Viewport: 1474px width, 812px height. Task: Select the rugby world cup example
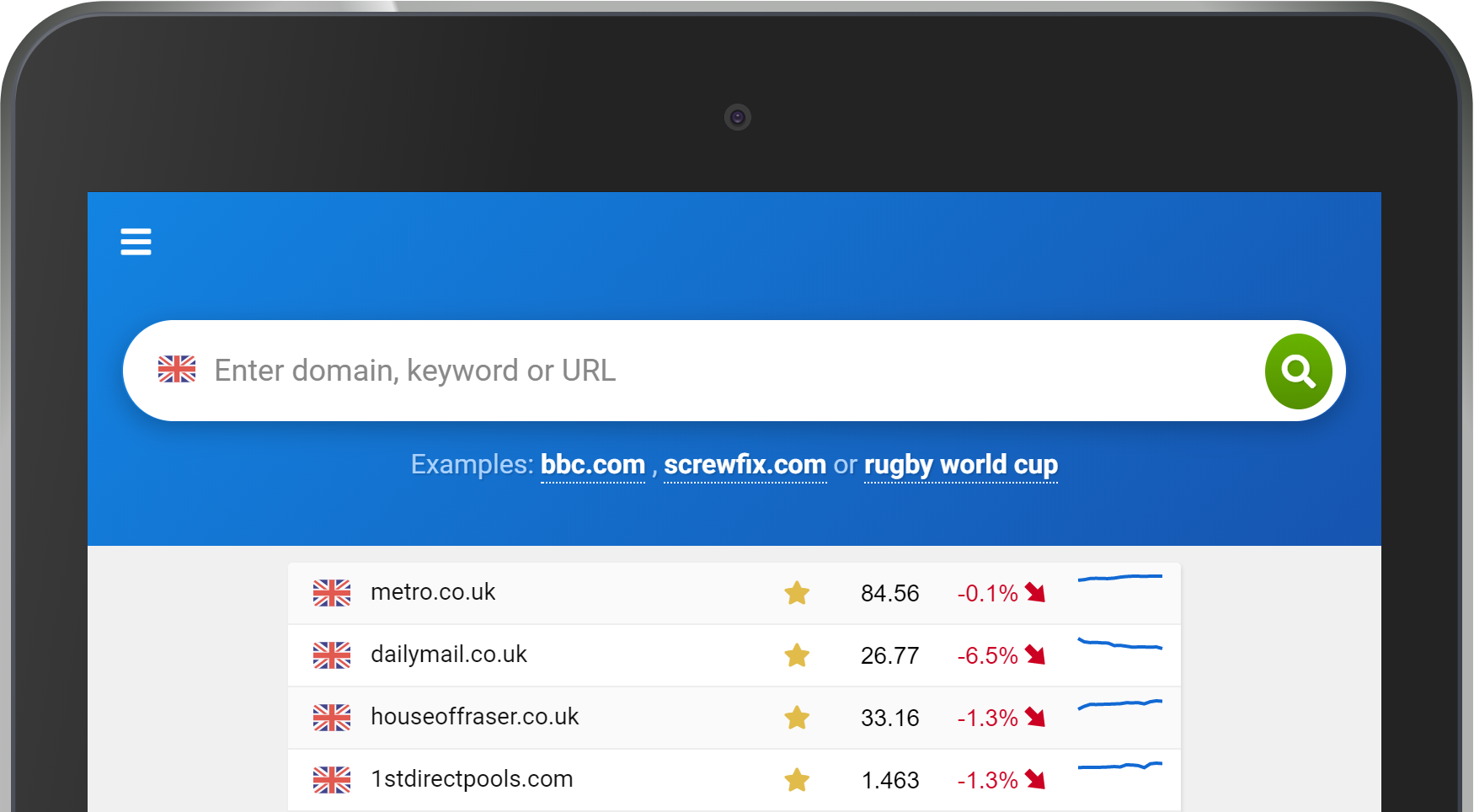961,465
